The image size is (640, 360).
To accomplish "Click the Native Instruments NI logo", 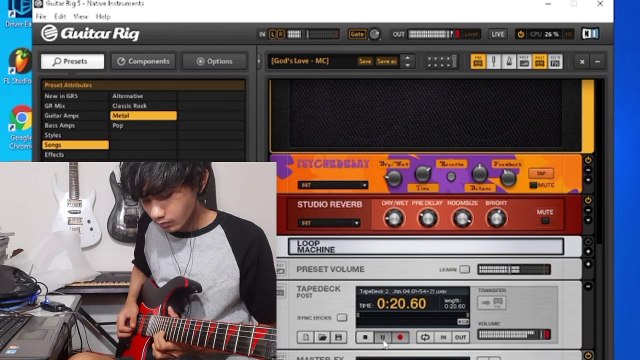I will 590,33.
